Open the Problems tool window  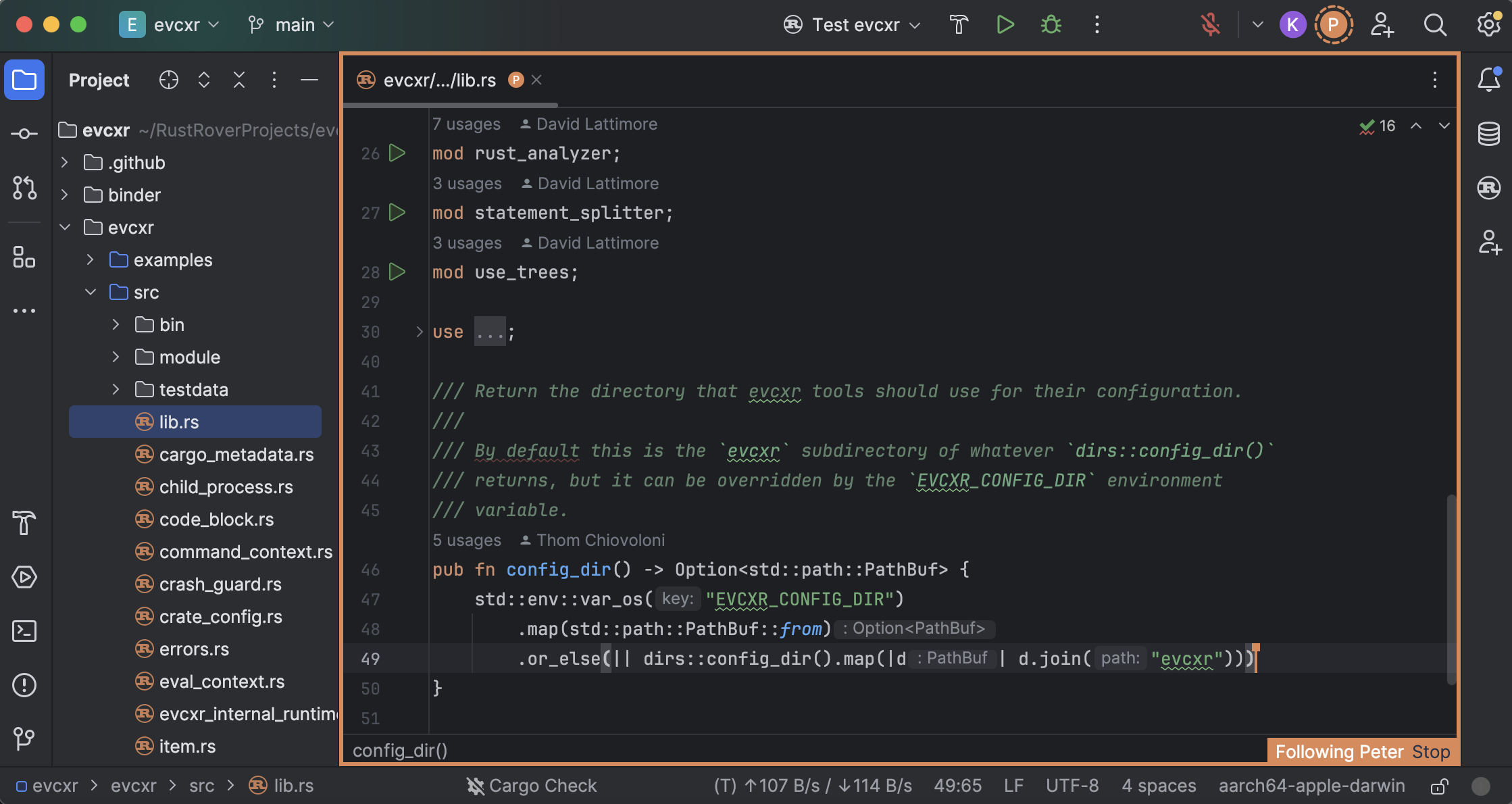24,685
